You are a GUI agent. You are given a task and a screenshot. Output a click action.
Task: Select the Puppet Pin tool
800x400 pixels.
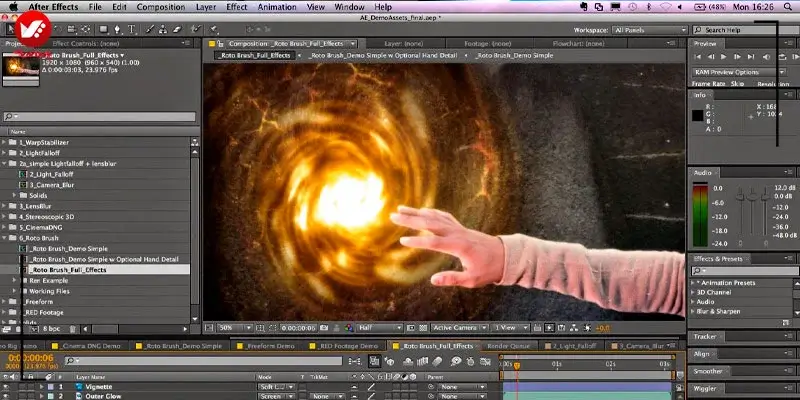[x=213, y=29]
